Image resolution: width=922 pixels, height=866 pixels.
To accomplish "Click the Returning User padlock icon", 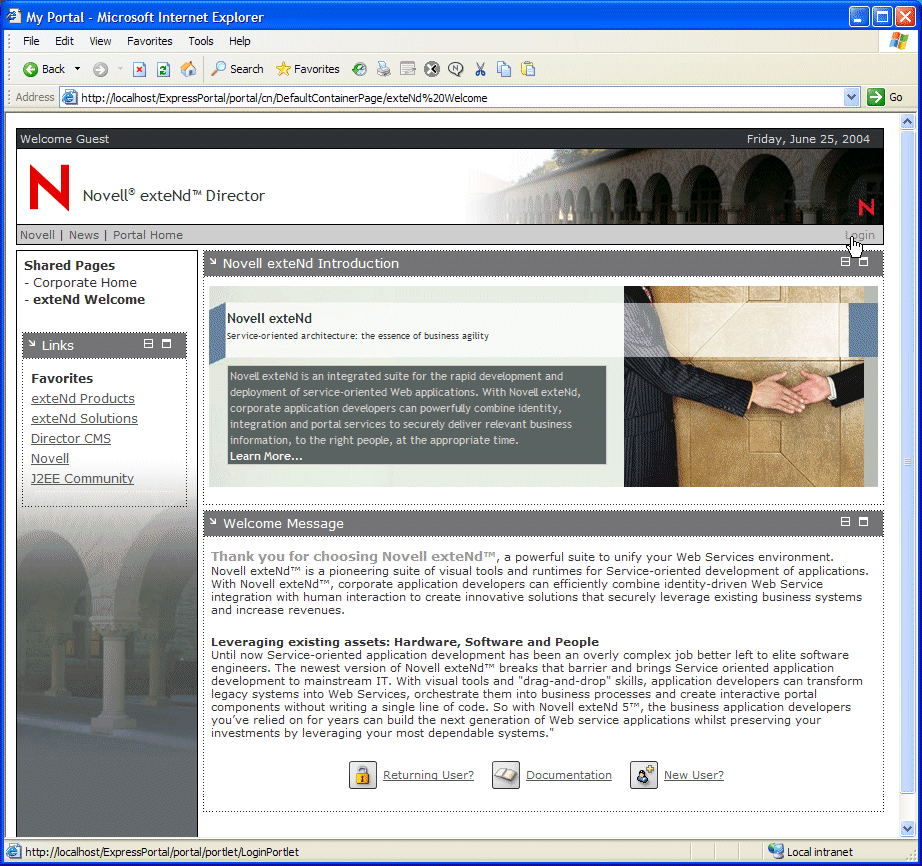I will click(x=363, y=775).
